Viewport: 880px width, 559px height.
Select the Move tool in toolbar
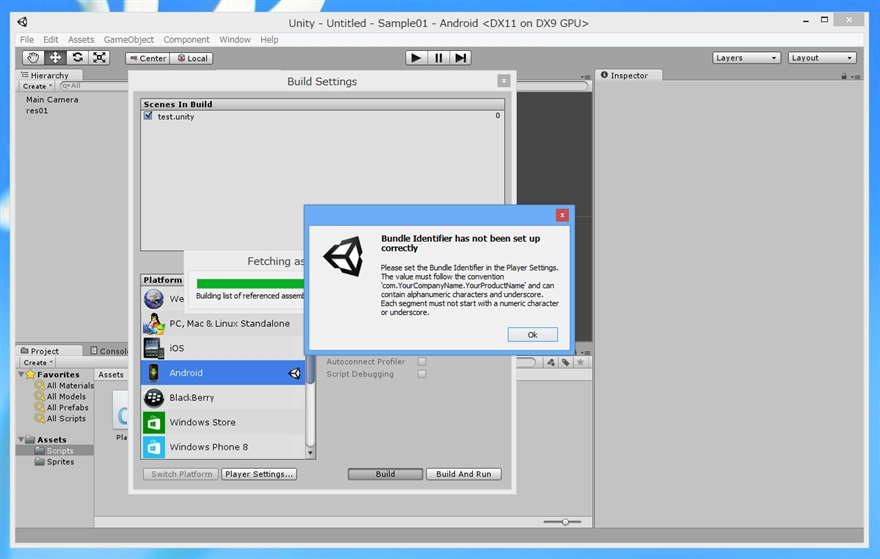pos(55,58)
